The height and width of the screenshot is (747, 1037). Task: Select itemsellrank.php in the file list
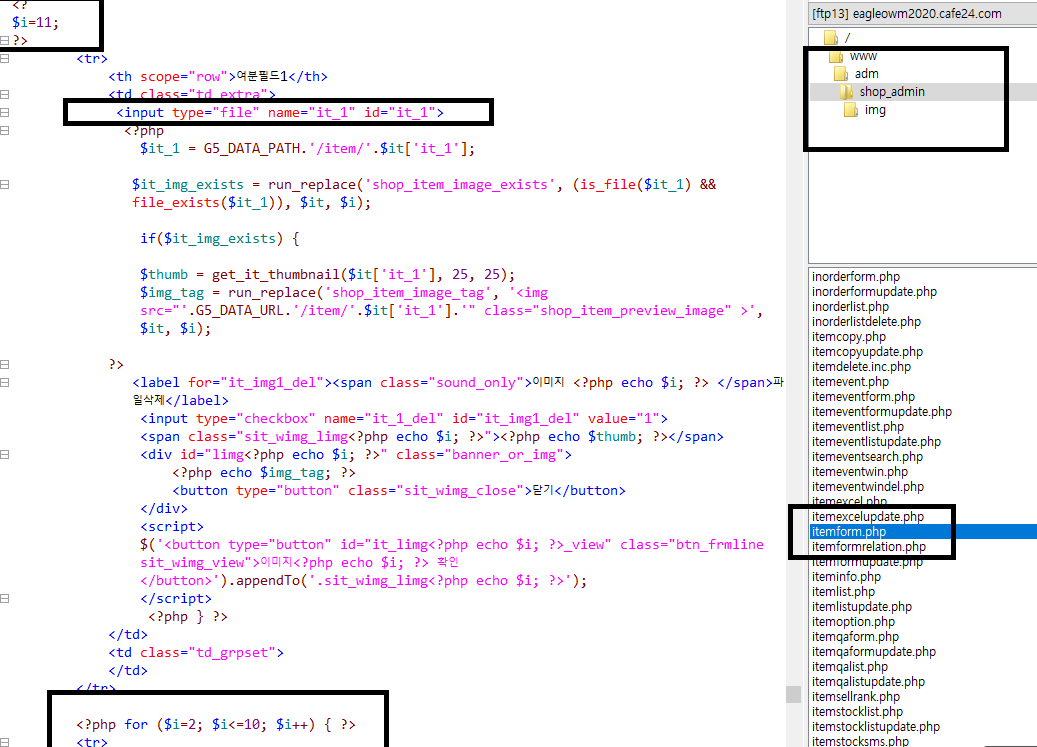(856, 697)
